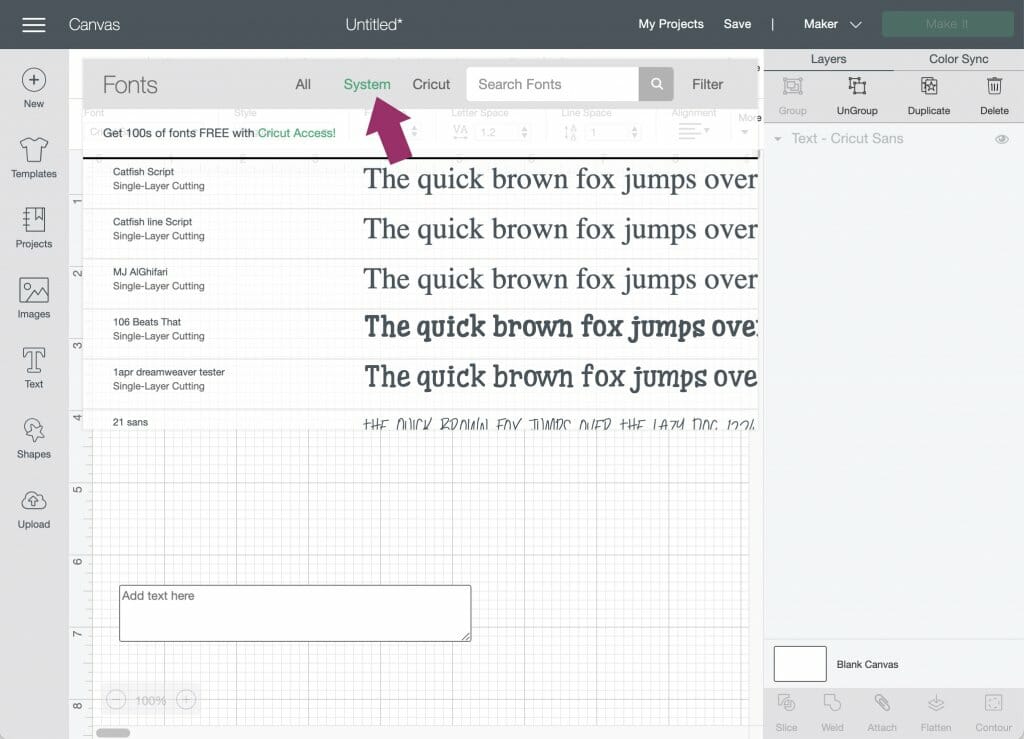Save the current project

coord(737,23)
